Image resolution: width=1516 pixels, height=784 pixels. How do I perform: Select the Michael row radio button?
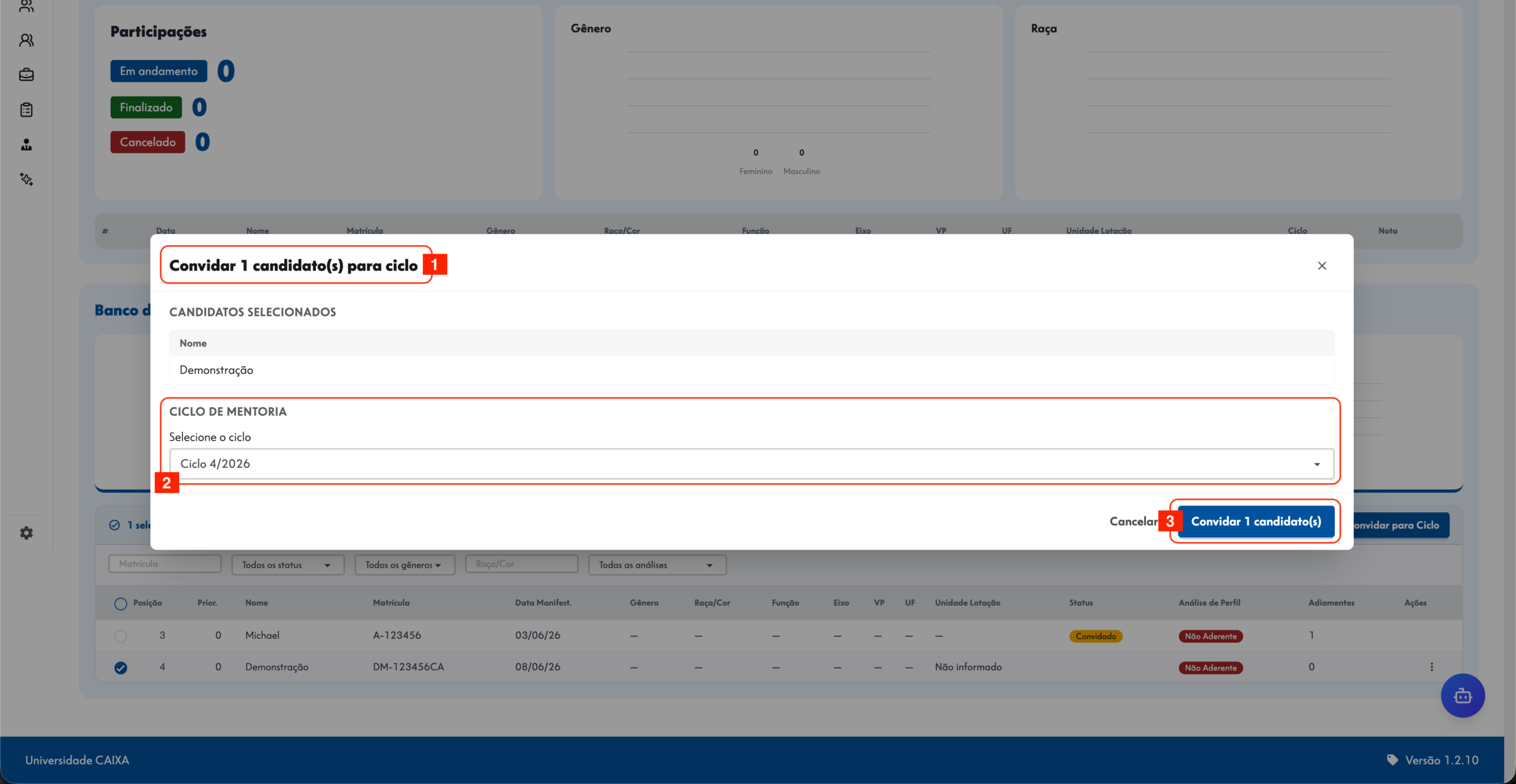coord(121,636)
